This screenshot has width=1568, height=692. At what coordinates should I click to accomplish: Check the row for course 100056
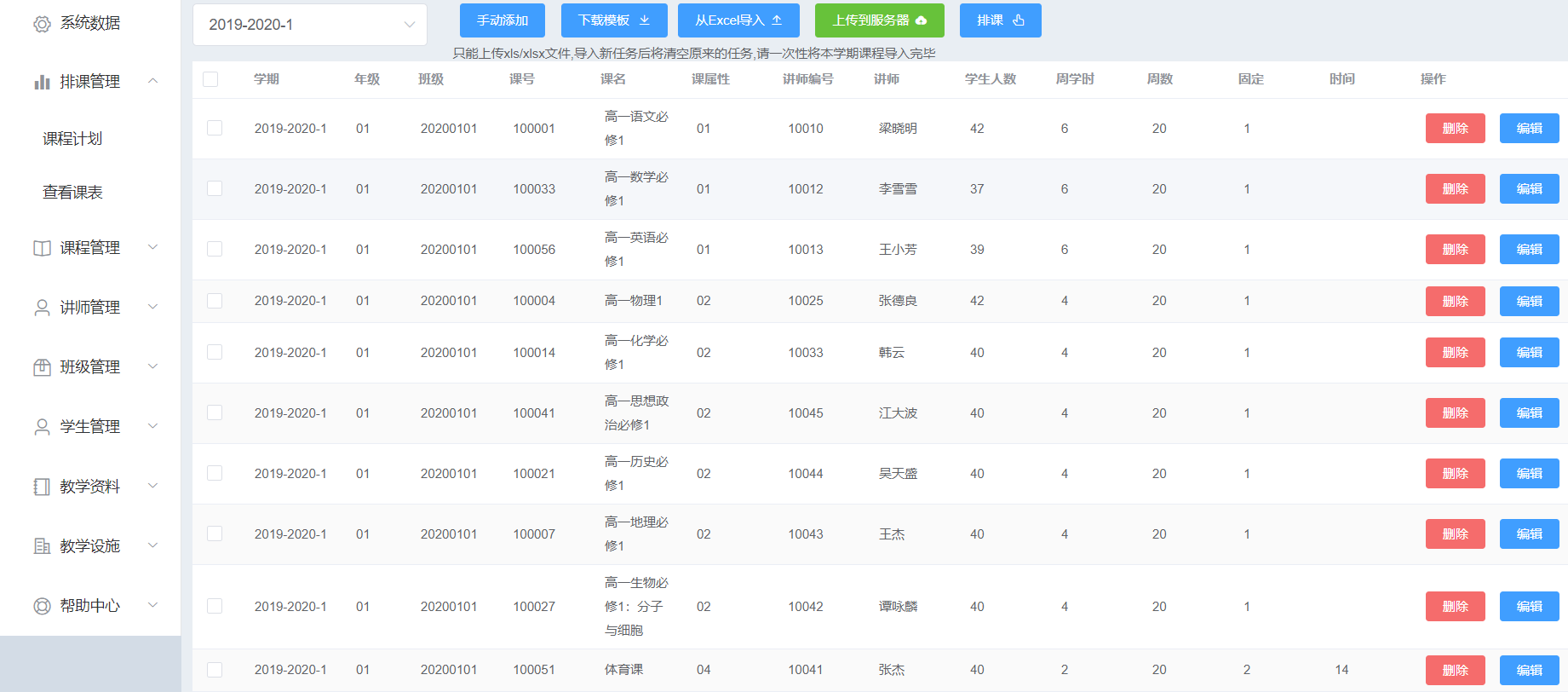point(215,249)
